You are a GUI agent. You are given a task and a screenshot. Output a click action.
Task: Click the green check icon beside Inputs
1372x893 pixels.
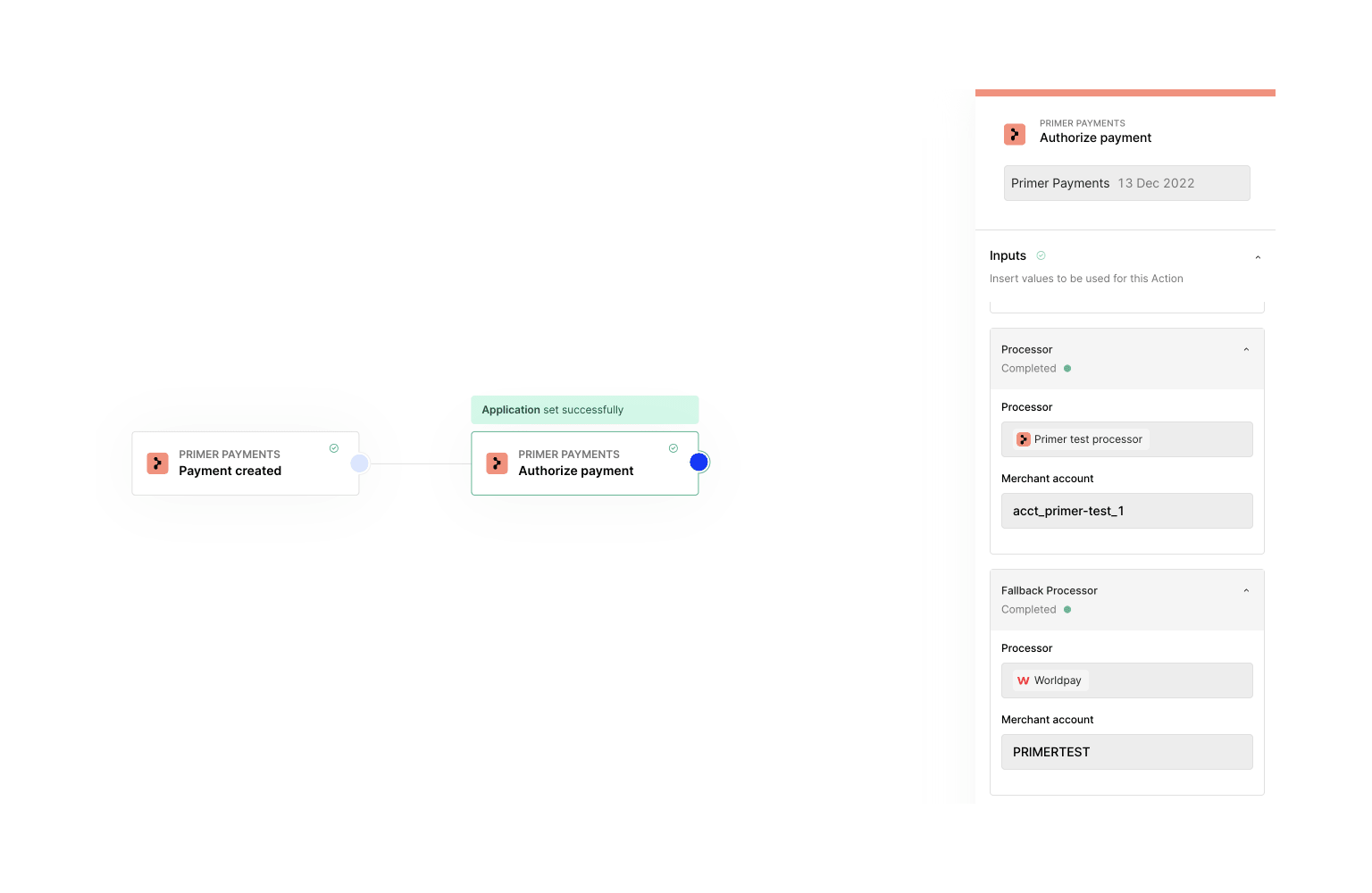point(1041,255)
